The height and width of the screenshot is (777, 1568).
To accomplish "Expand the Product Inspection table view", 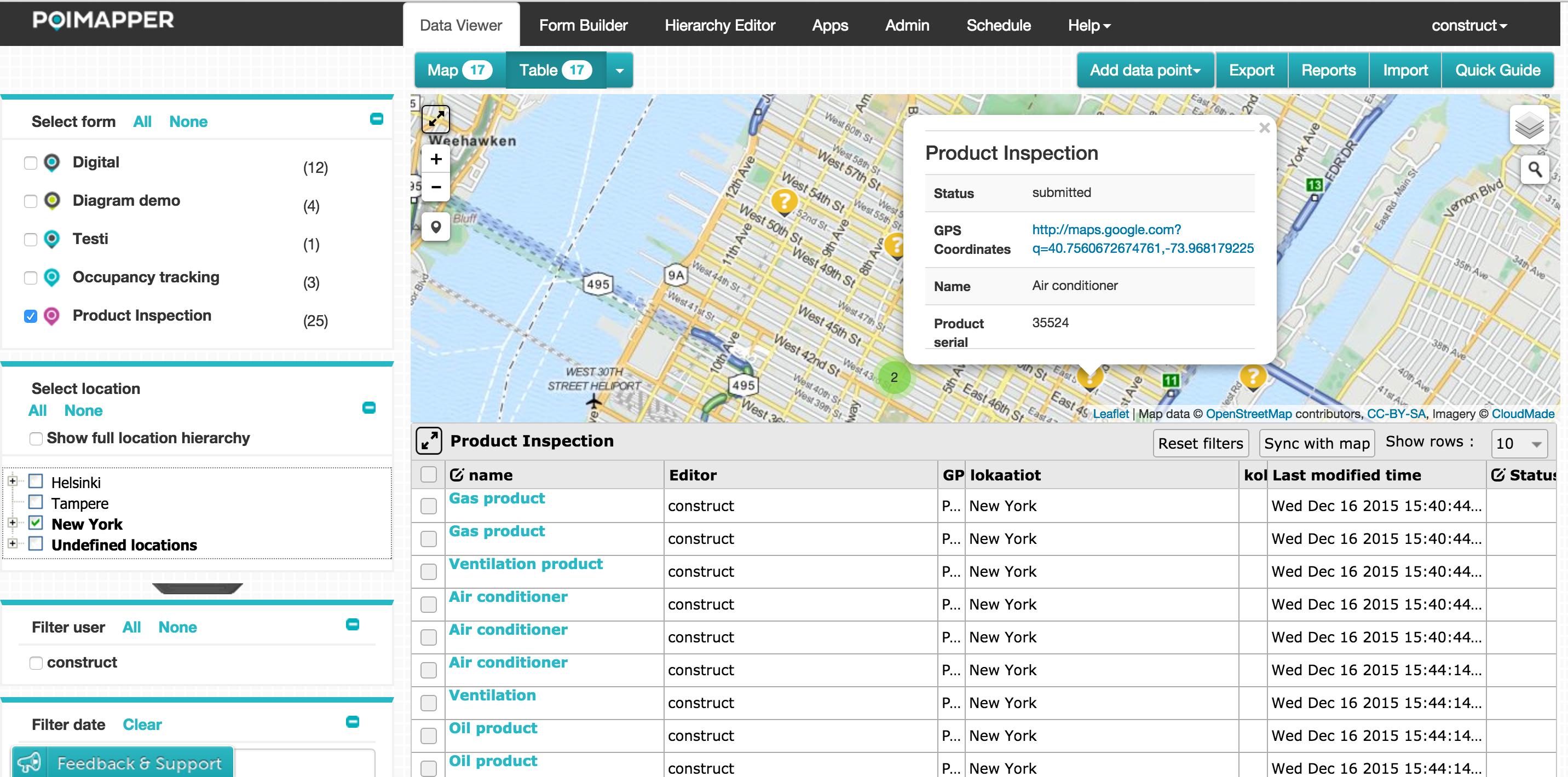I will pyautogui.click(x=429, y=440).
